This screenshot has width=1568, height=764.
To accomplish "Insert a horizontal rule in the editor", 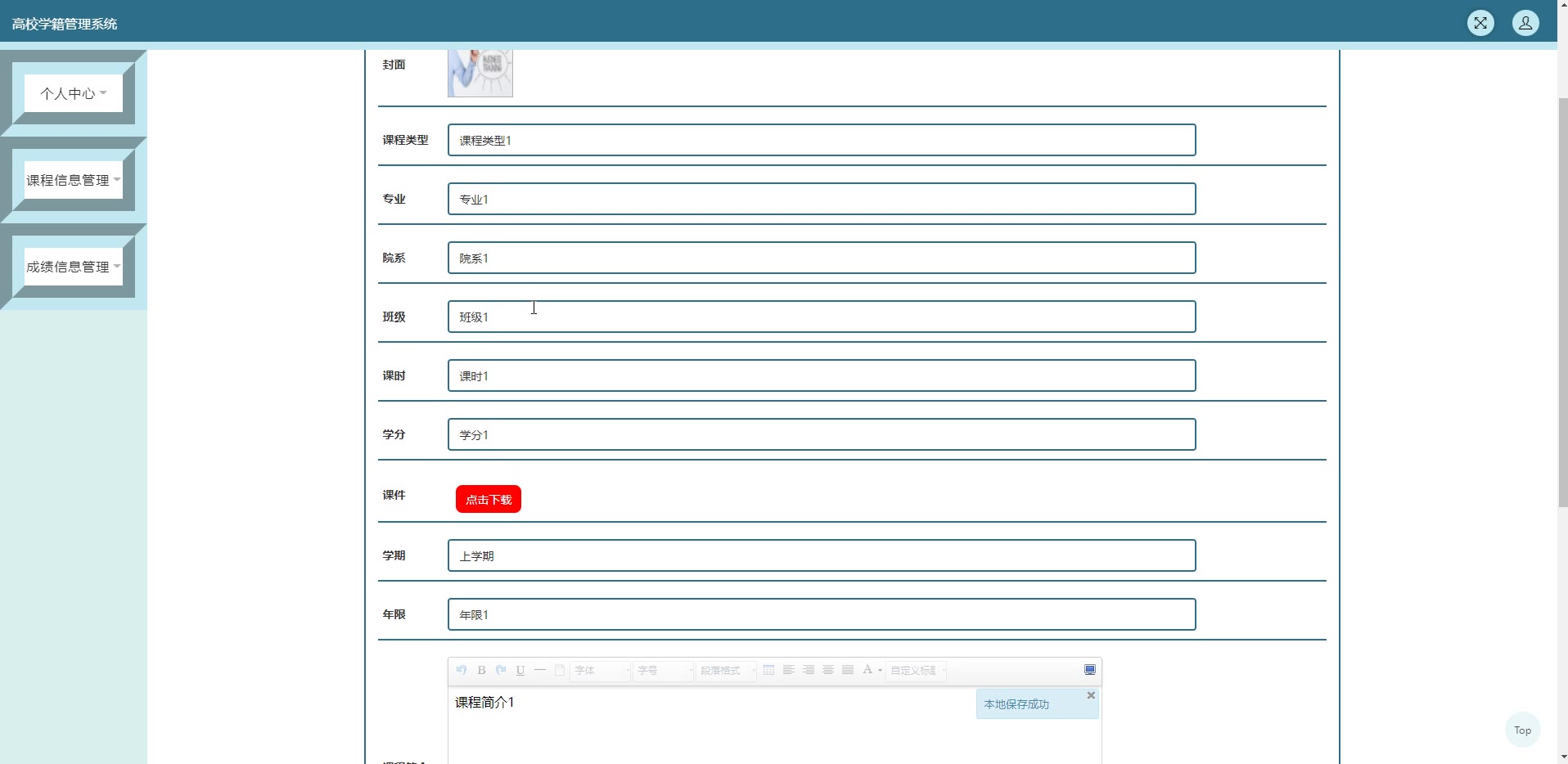I will [x=540, y=670].
